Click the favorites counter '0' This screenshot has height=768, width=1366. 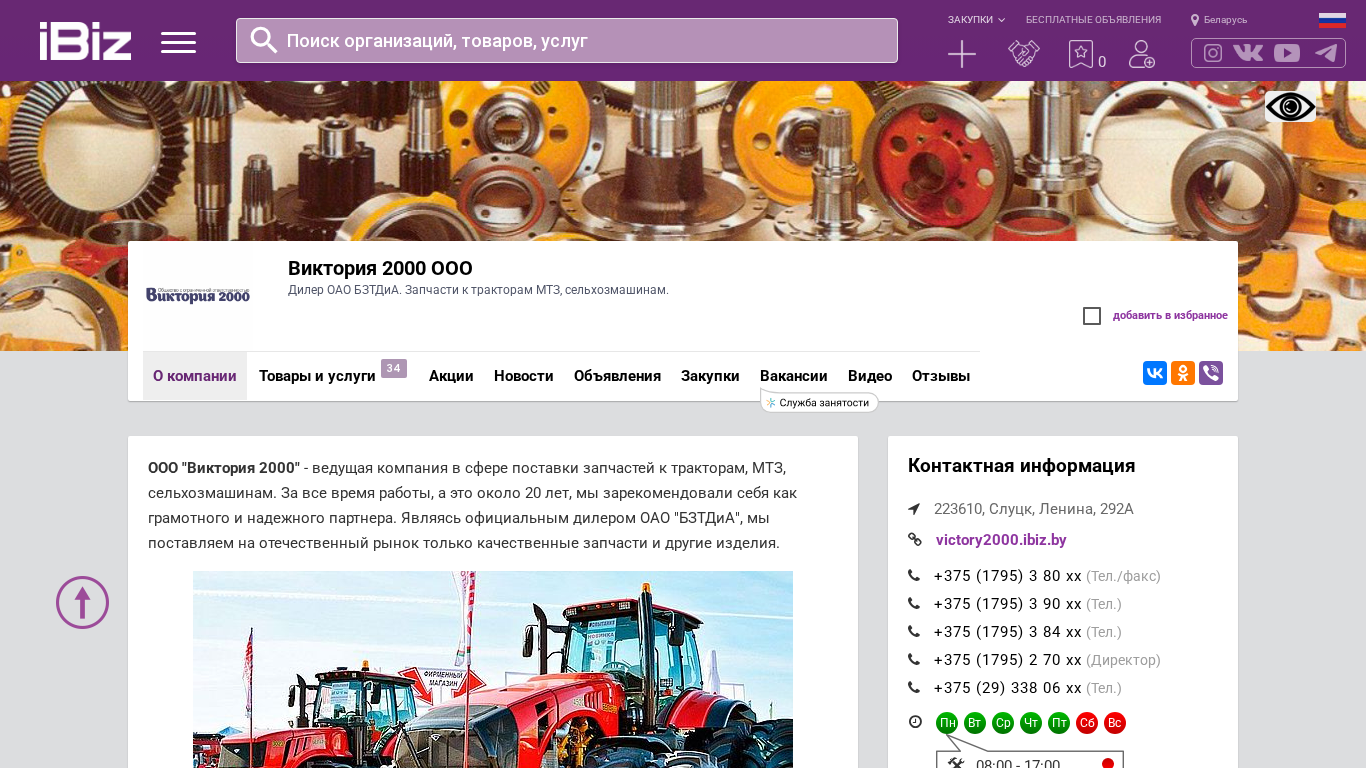pyautogui.click(x=1102, y=62)
